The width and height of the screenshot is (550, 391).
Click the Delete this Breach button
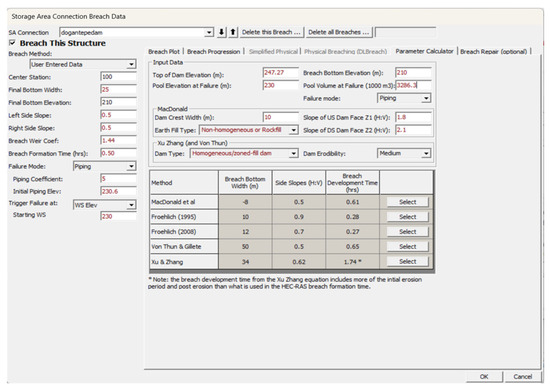[271, 32]
